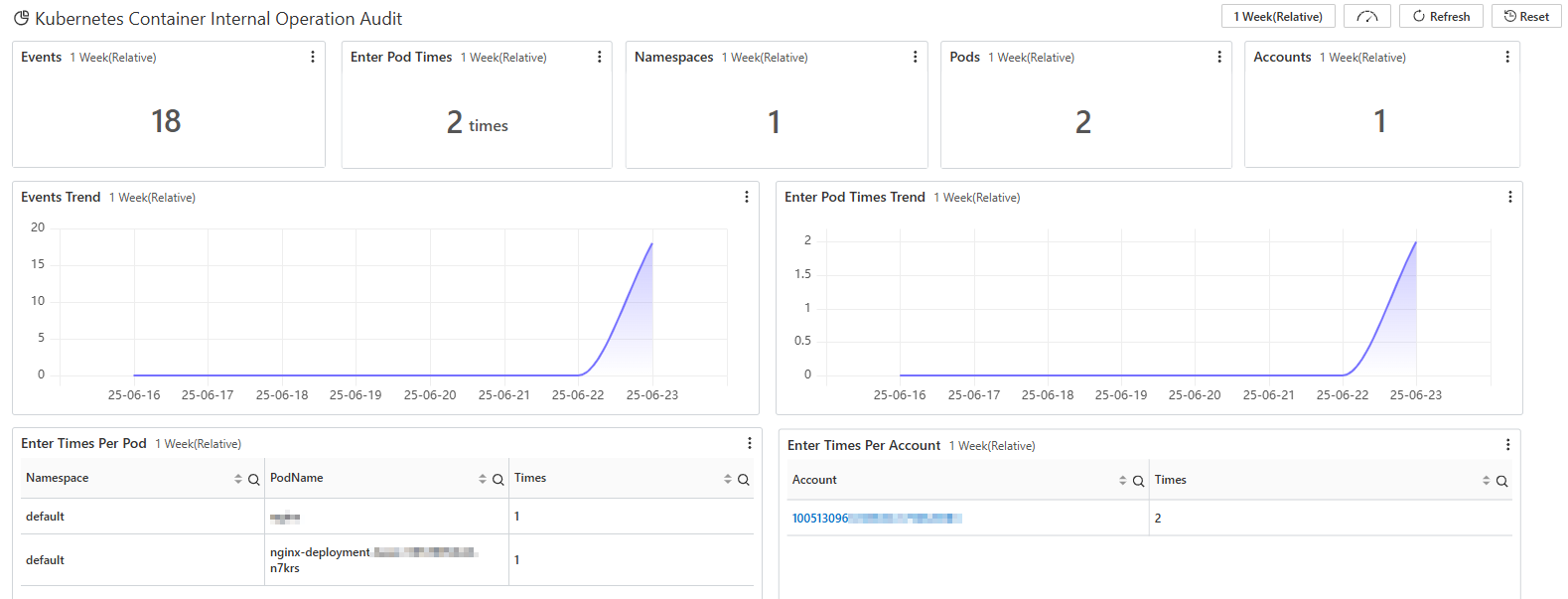
Task: Click the Events Trend panel title
Action: pos(61,197)
